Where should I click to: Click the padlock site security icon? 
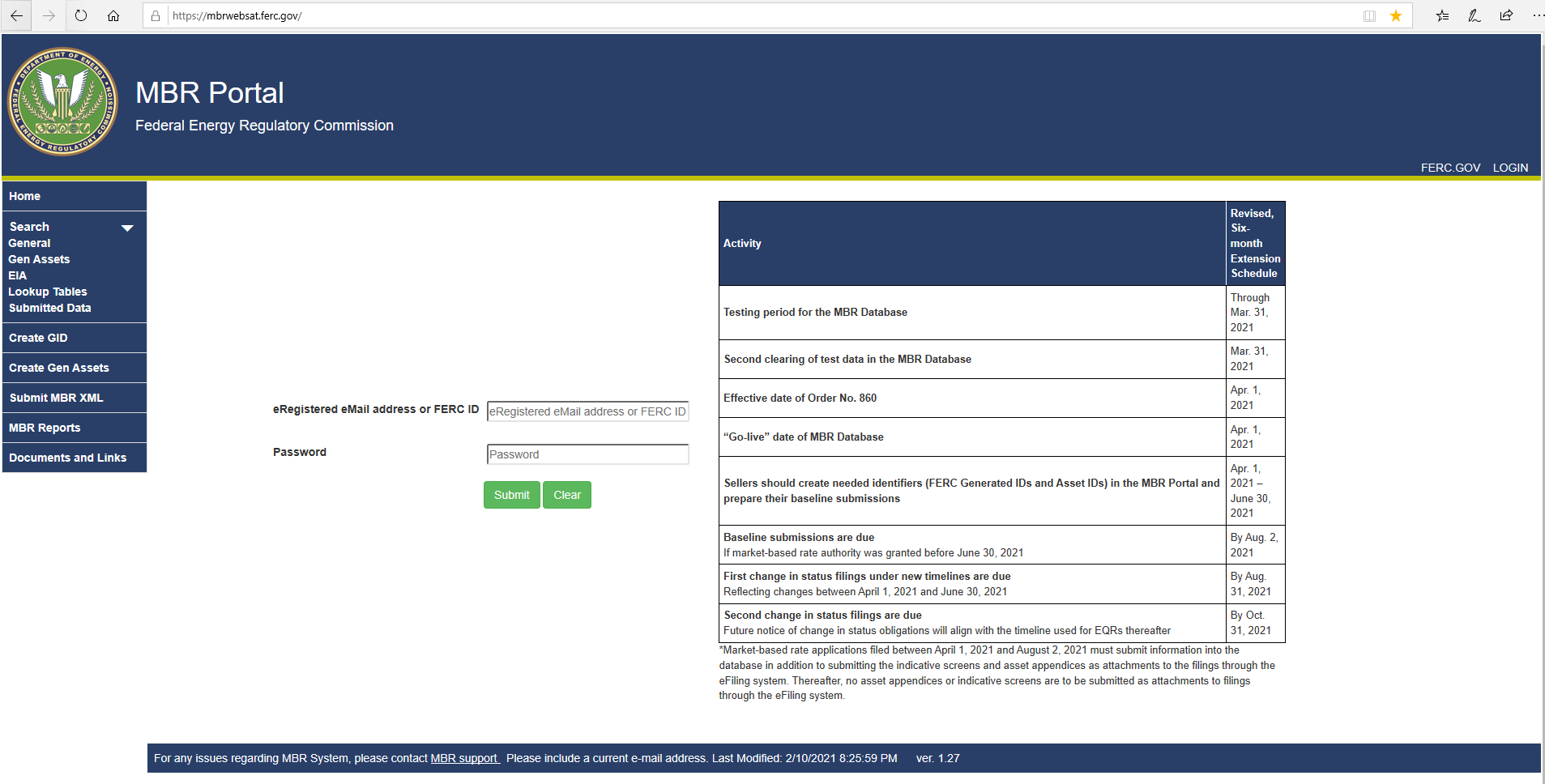(156, 15)
